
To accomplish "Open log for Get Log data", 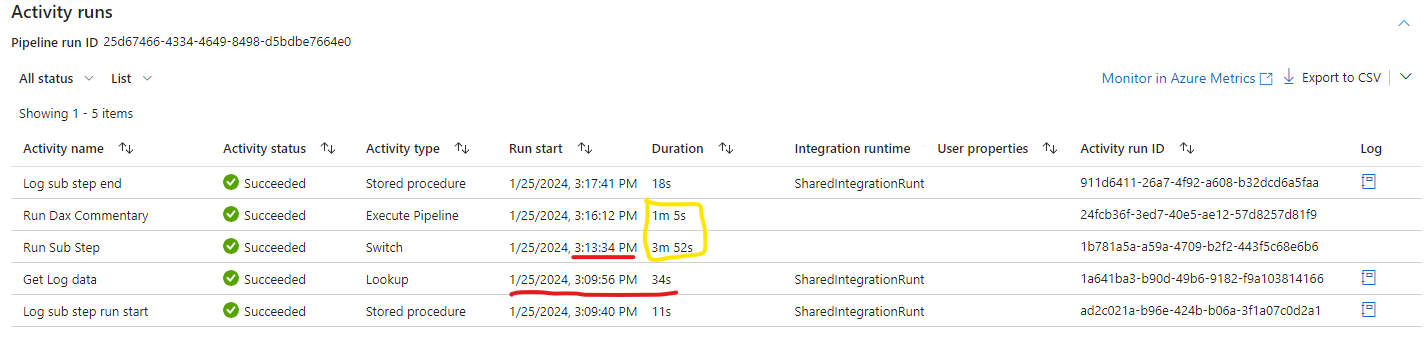I will 1369,278.
